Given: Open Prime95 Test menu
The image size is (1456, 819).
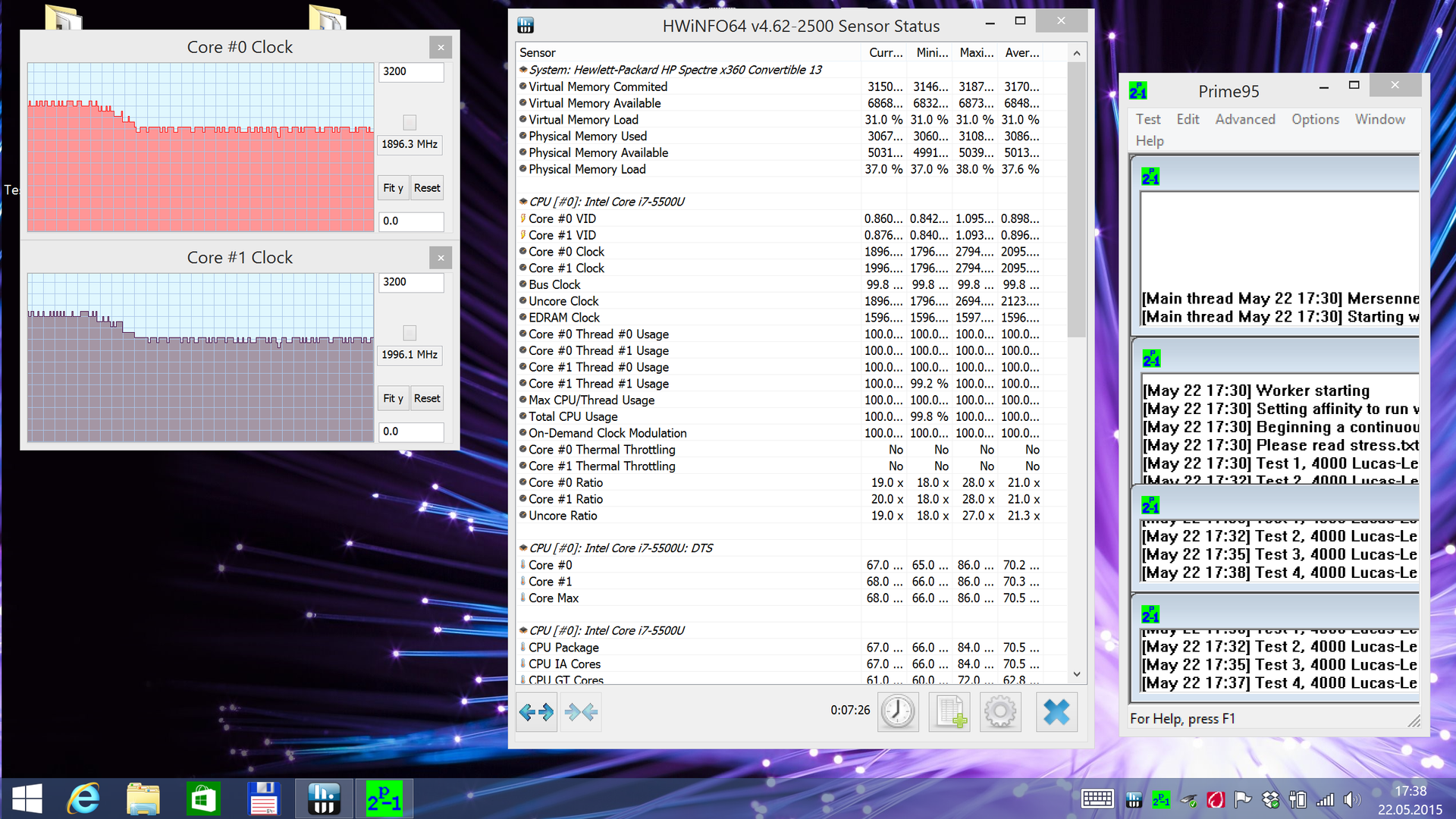Looking at the screenshot, I should [x=1147, y=120].
